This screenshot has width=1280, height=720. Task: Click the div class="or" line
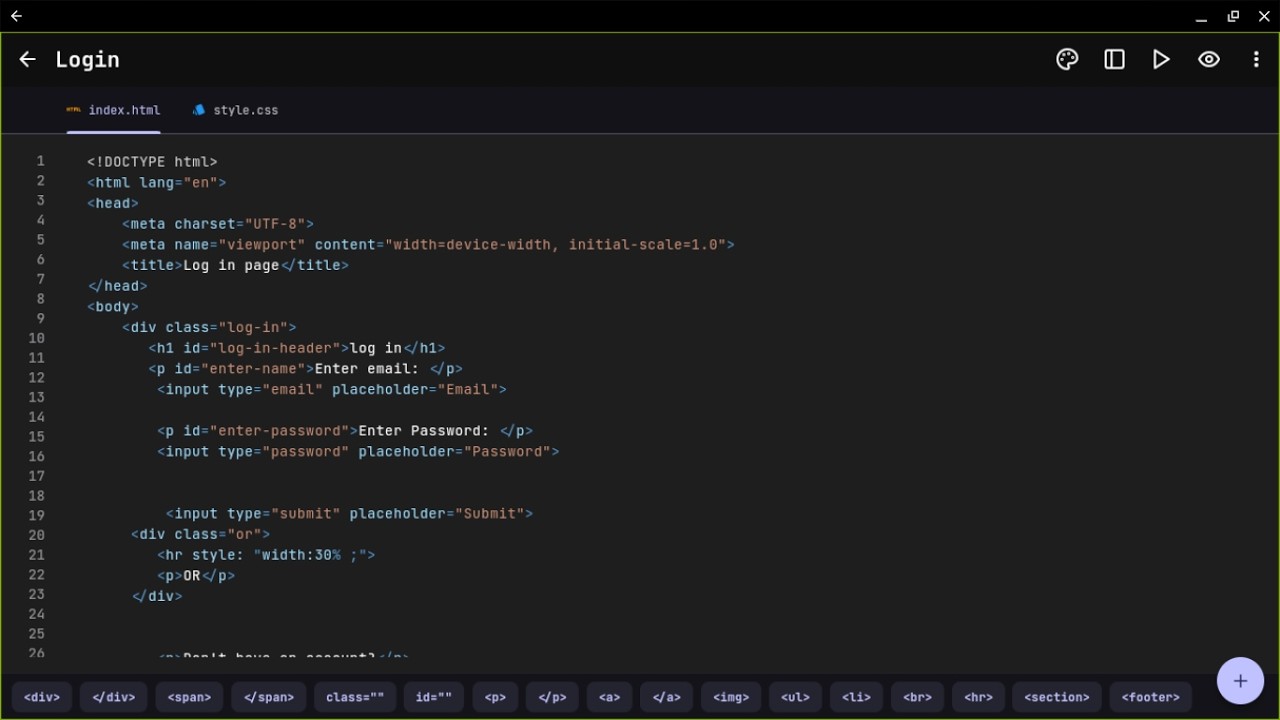pos(200,535)
